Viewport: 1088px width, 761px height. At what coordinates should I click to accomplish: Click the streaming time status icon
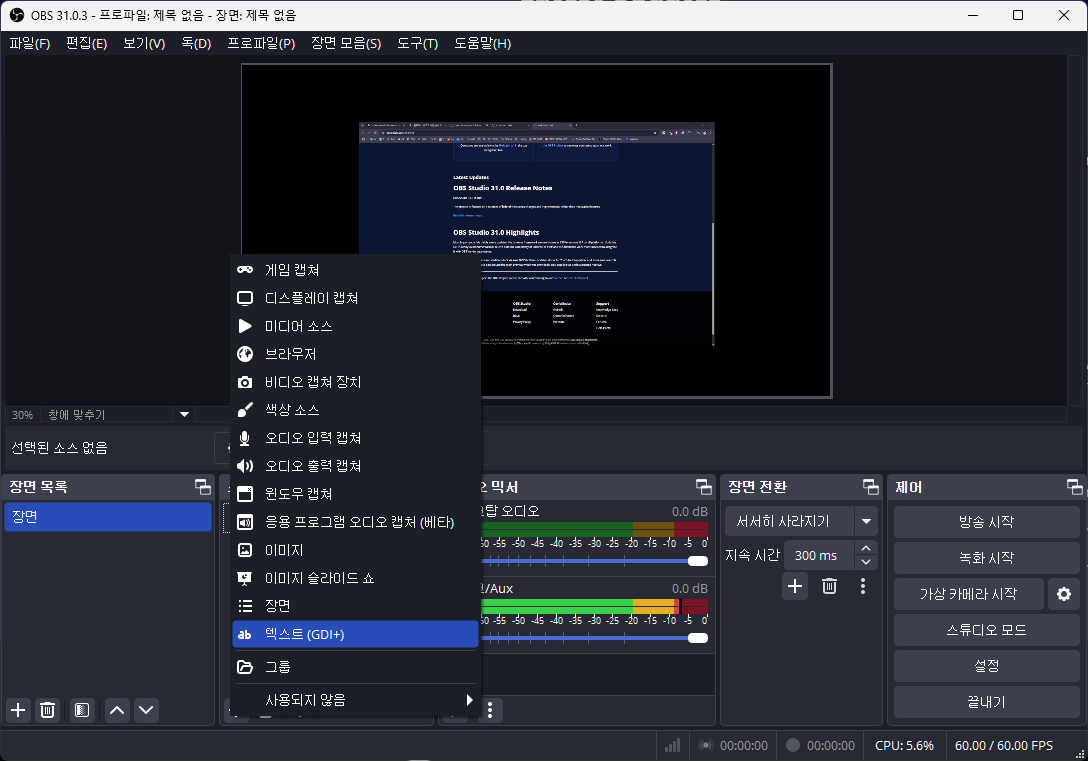coord(706,746)
